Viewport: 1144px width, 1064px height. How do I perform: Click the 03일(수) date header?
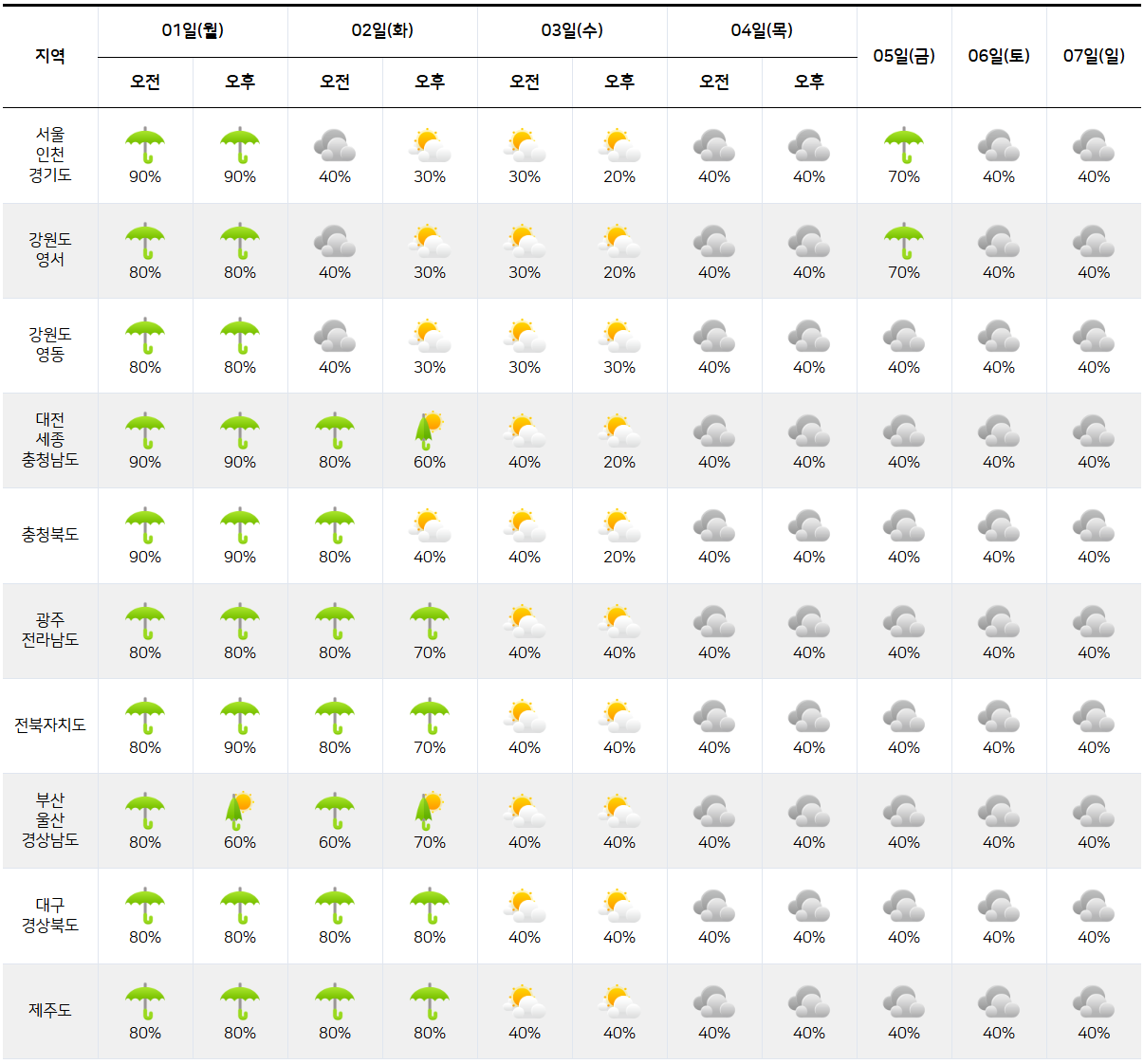pyautogui.click(x=572, y=30)
